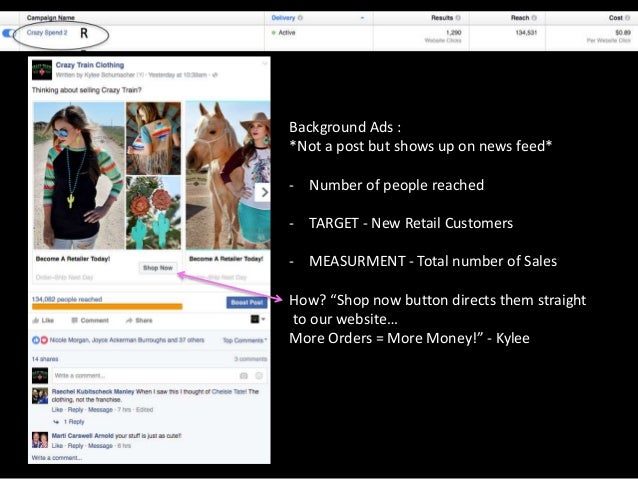This screenshot has width=638, height=479.
Task: Click the orange people reached progress bar
Action: tap(107, 306)
